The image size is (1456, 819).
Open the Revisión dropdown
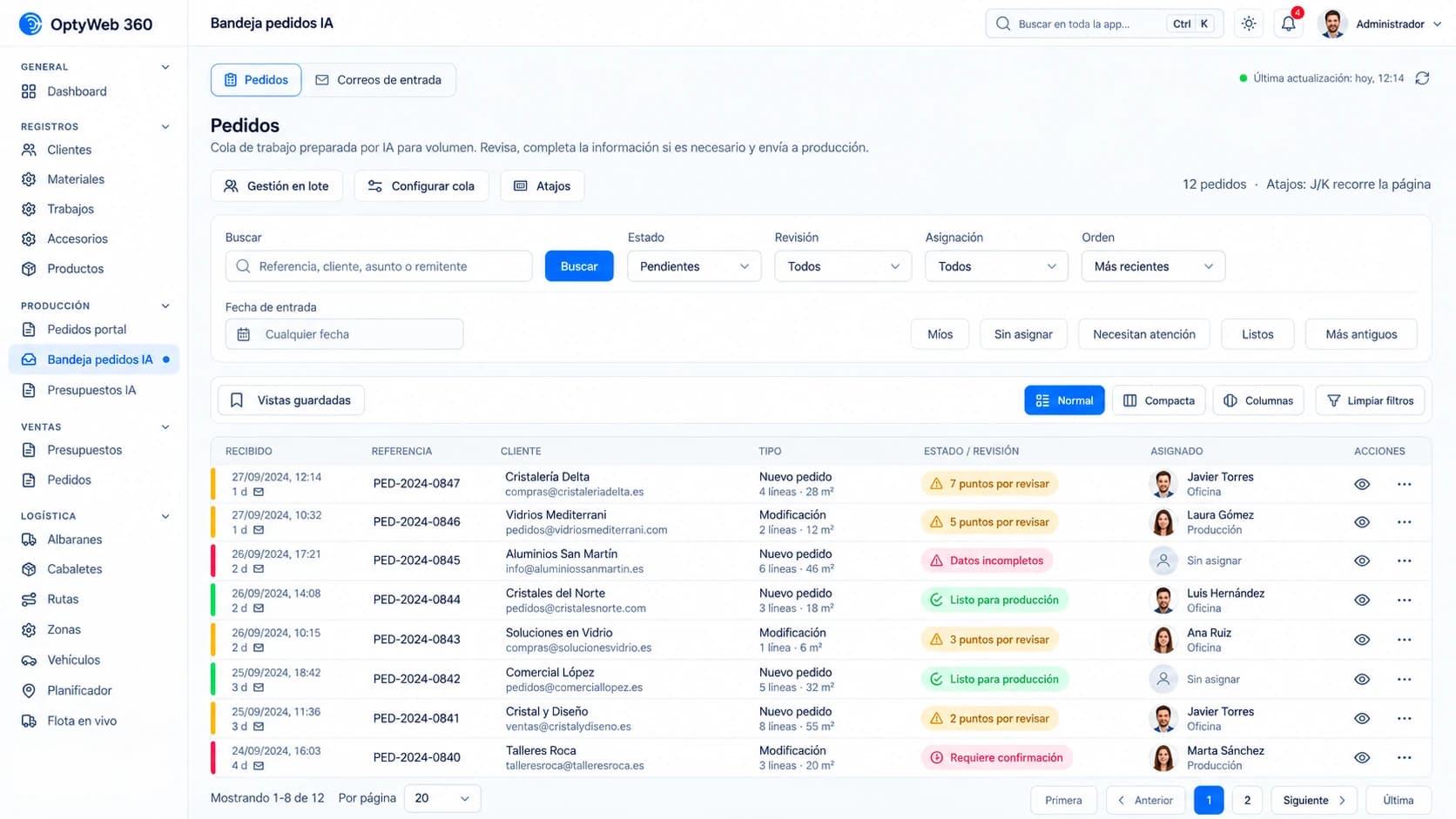click(x=843, y=266)
